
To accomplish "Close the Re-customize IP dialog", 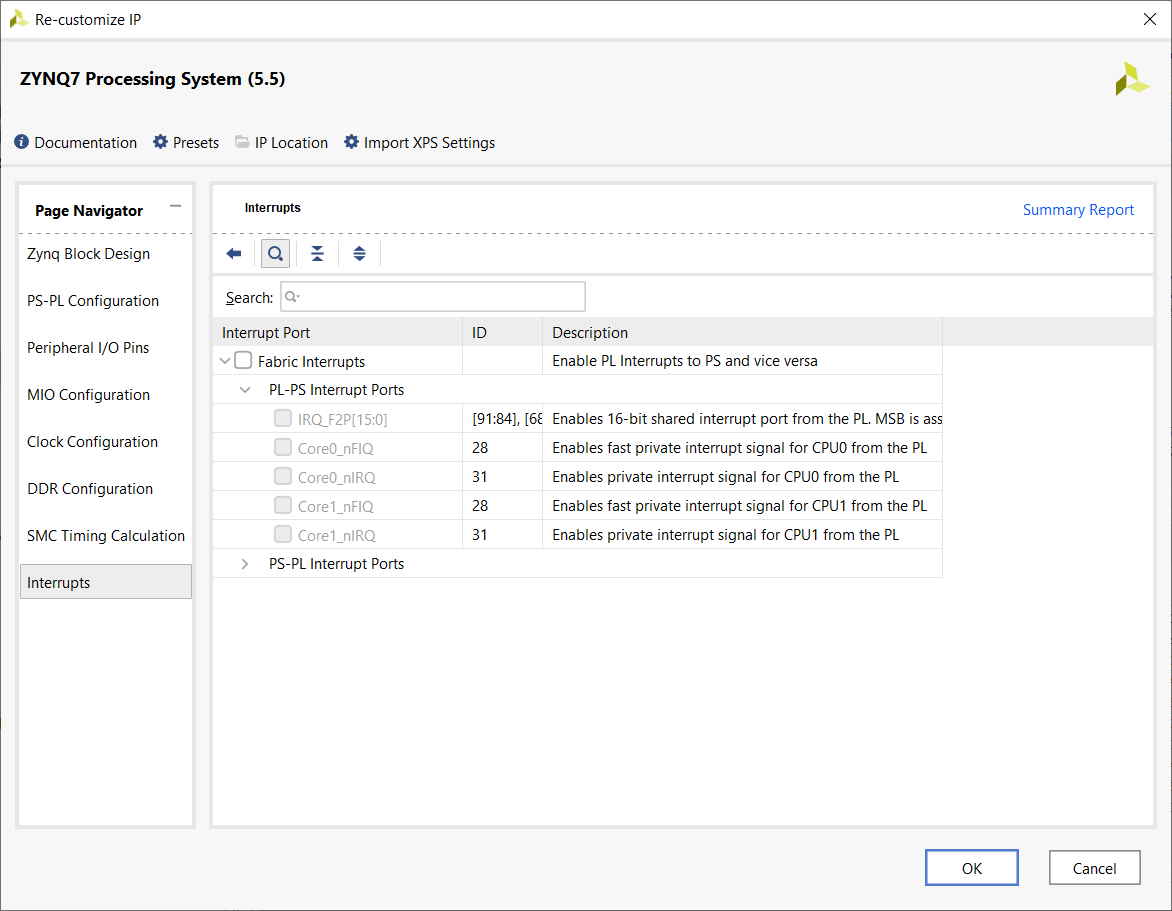I will tap(1150, 19).
